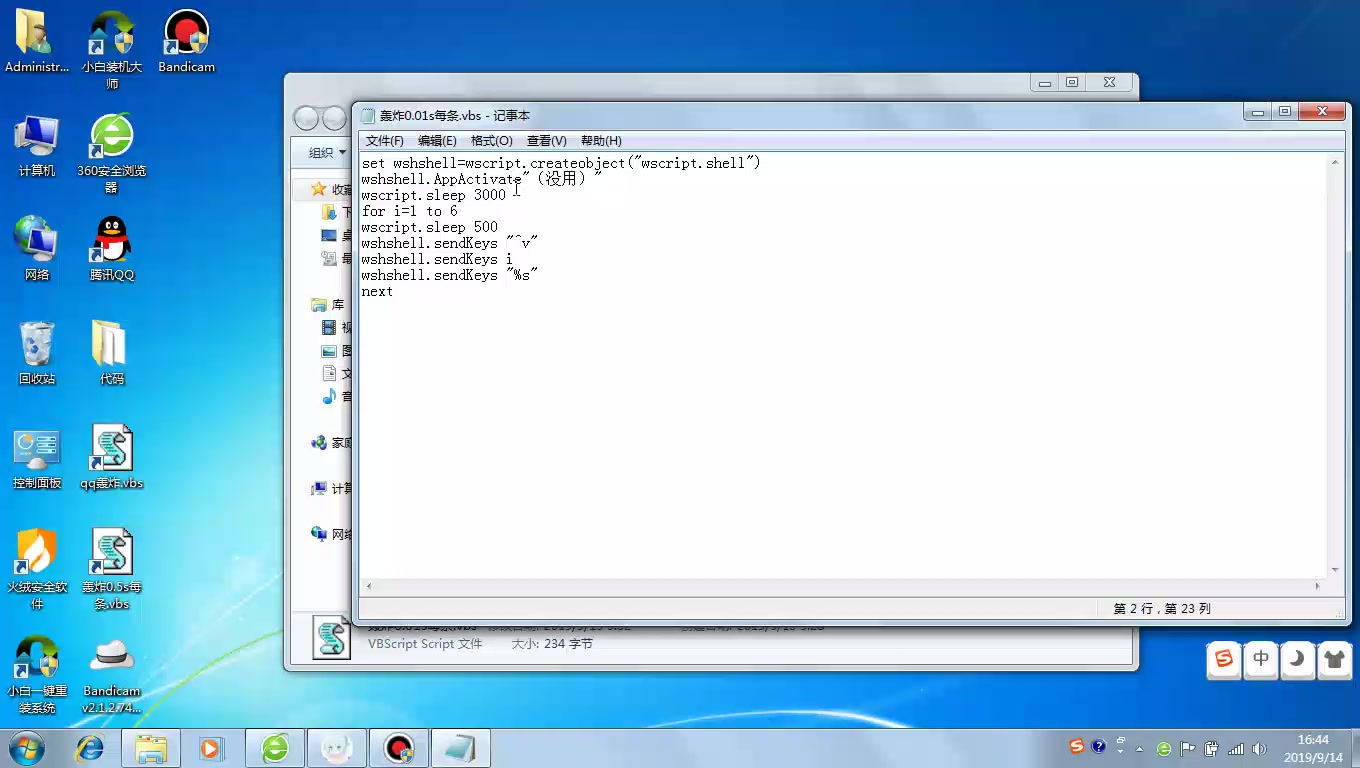Select Pictures library icon in Explorer sidebar

329,351
